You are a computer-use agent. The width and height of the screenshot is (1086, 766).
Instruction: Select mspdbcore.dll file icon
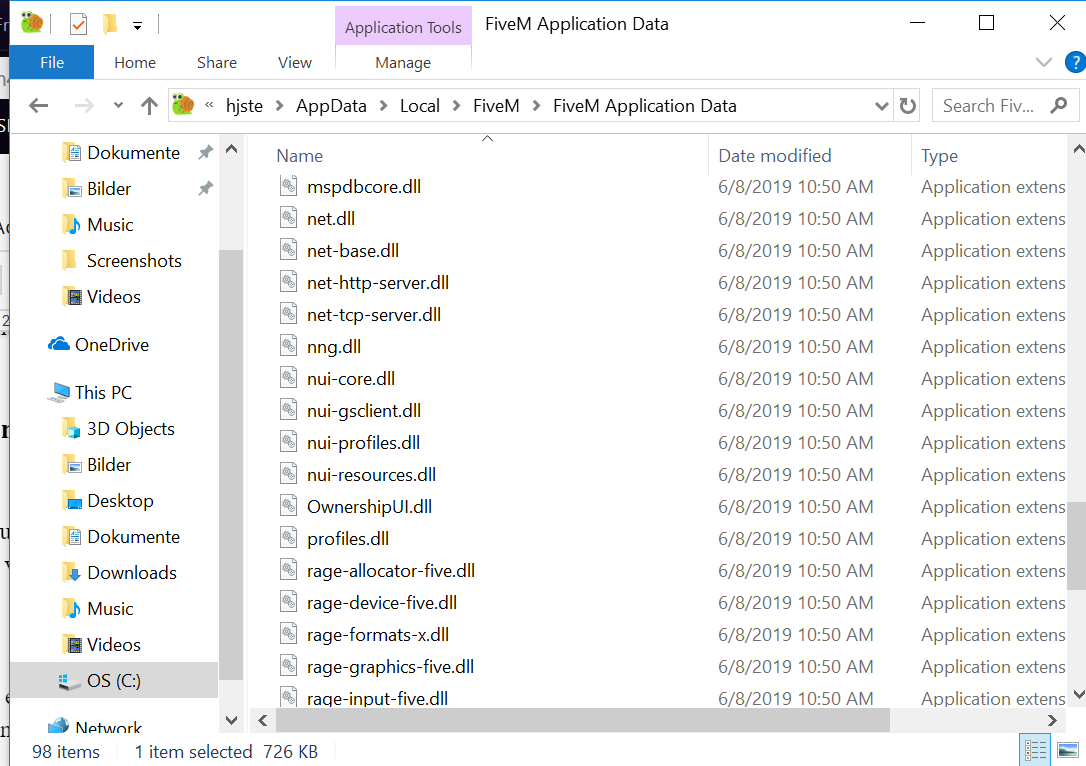point(289,186)
